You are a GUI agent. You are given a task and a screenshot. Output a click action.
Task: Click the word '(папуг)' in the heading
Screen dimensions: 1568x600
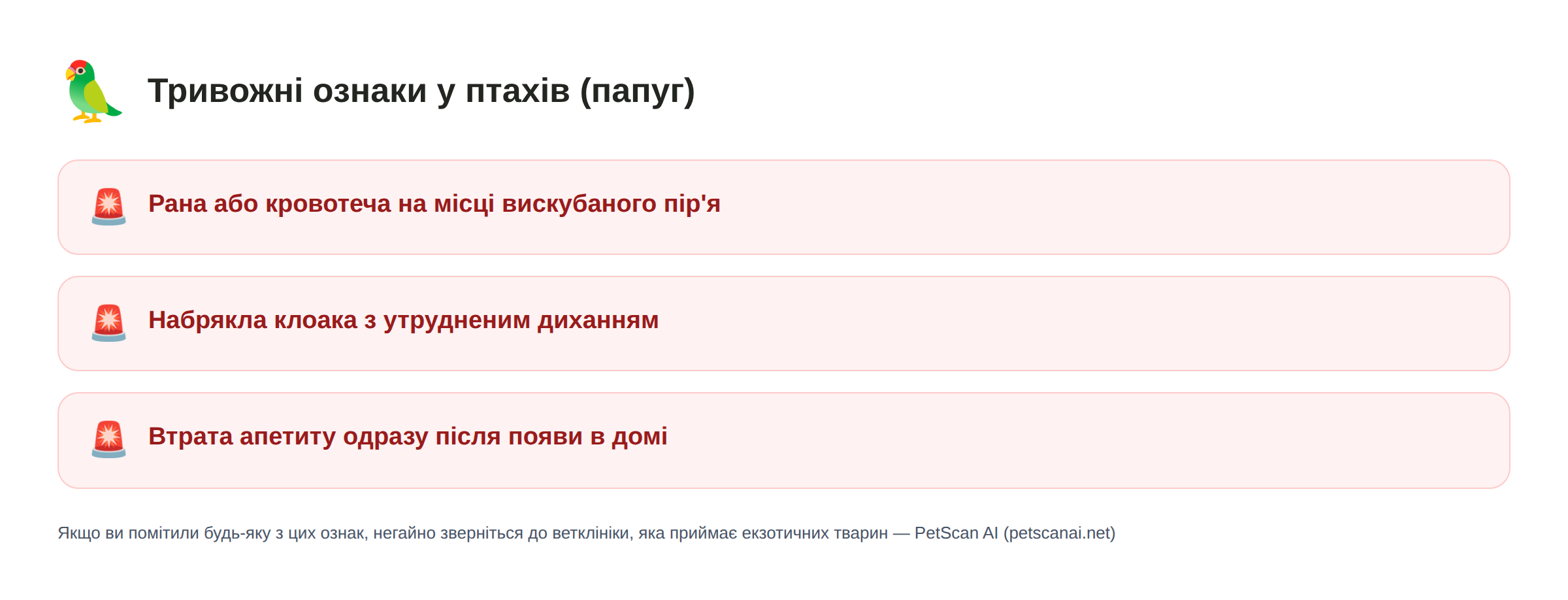pyautogui.click(x=638, y=92)
